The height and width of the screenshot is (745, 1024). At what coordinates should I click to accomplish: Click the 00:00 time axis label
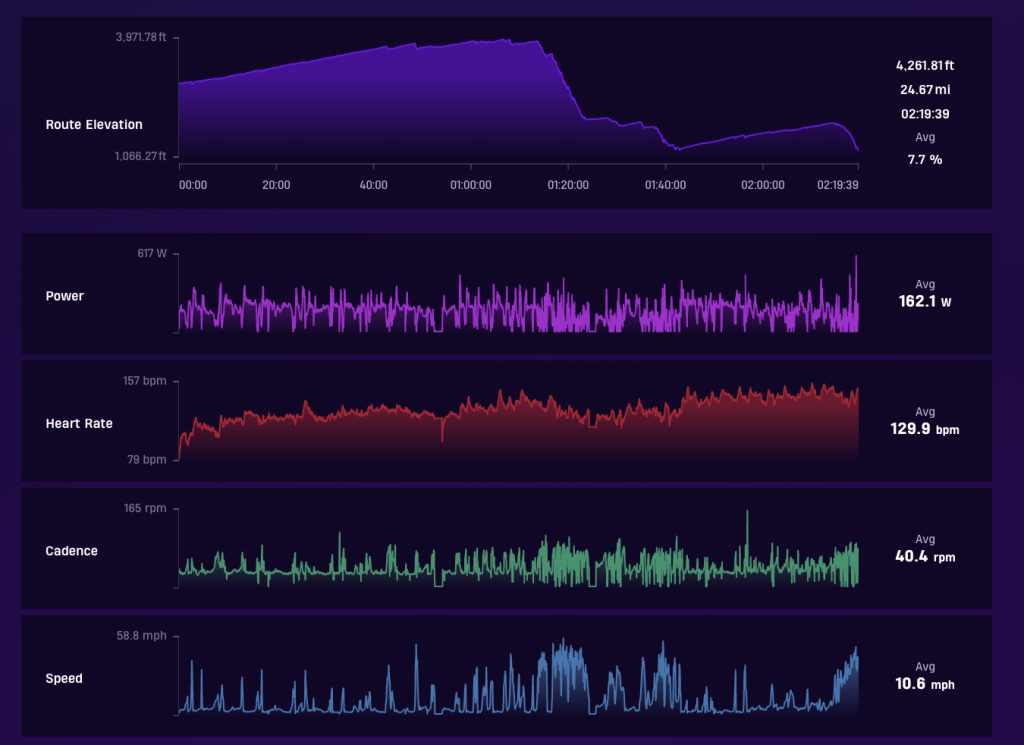click(x=193, y=185)
